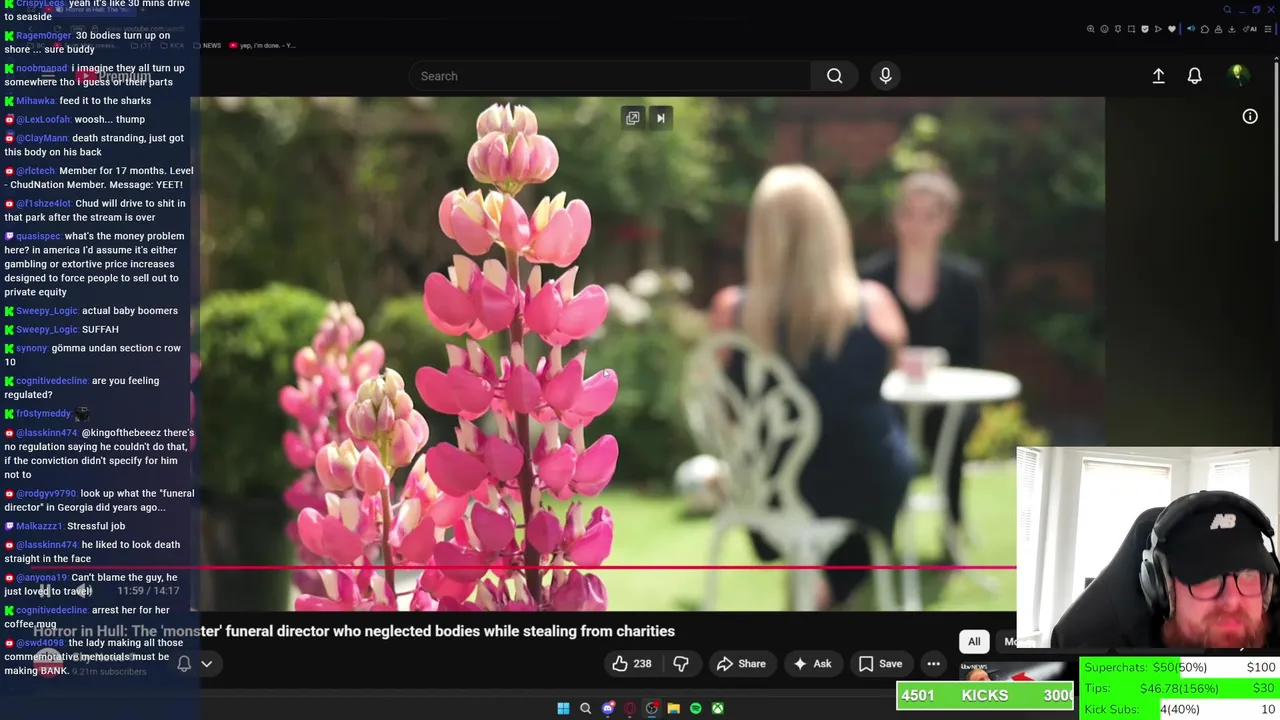
Task: Click the browser tab search icon
Action: click(1227, 10)
